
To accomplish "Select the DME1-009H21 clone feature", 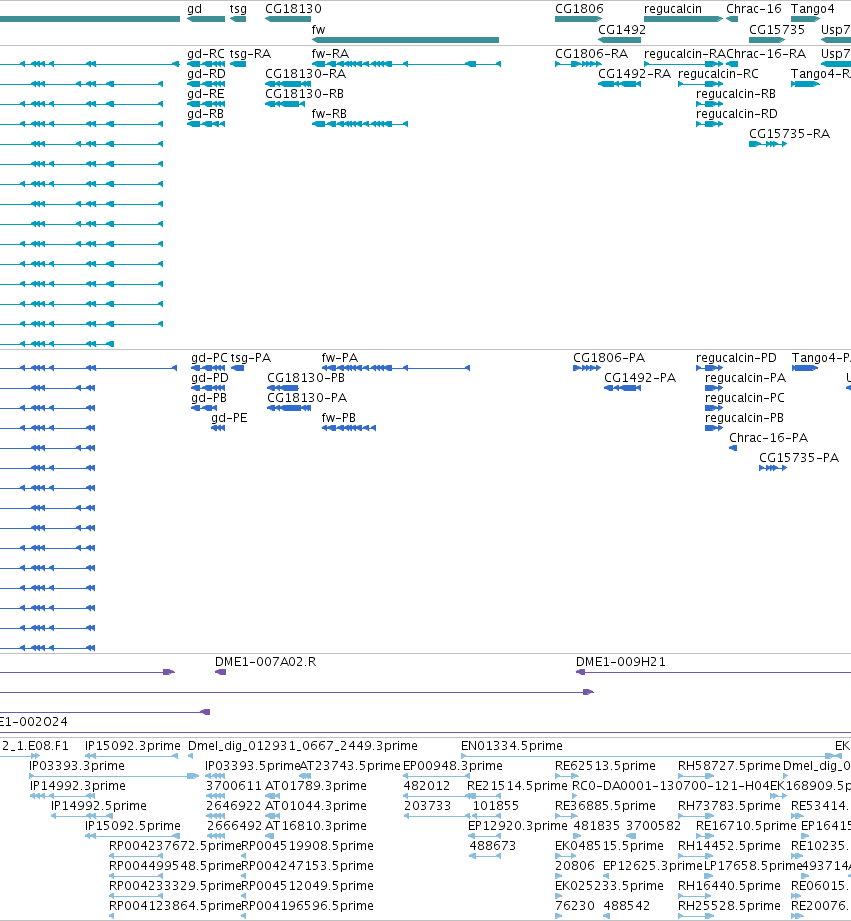I will pos(713,672).
